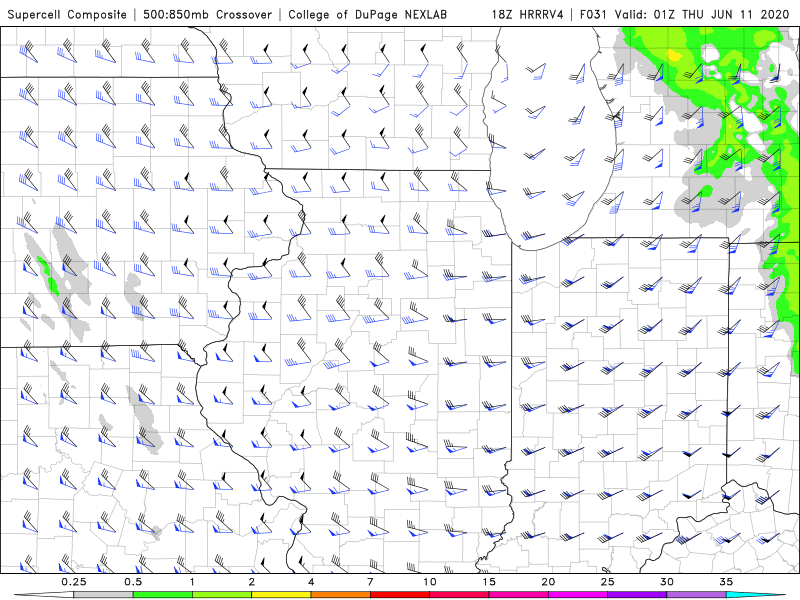
Task: Click the '0.25' legend value
Action: point(73,582)
